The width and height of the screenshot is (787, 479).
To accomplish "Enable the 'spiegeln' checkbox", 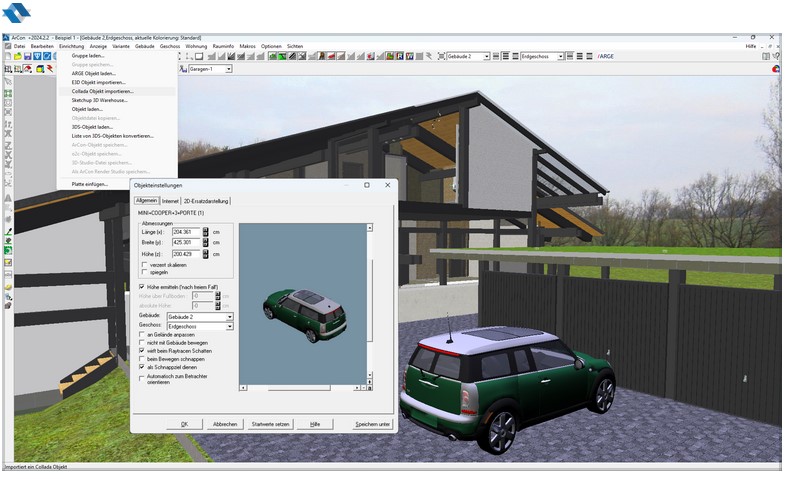I will [145, 272].
